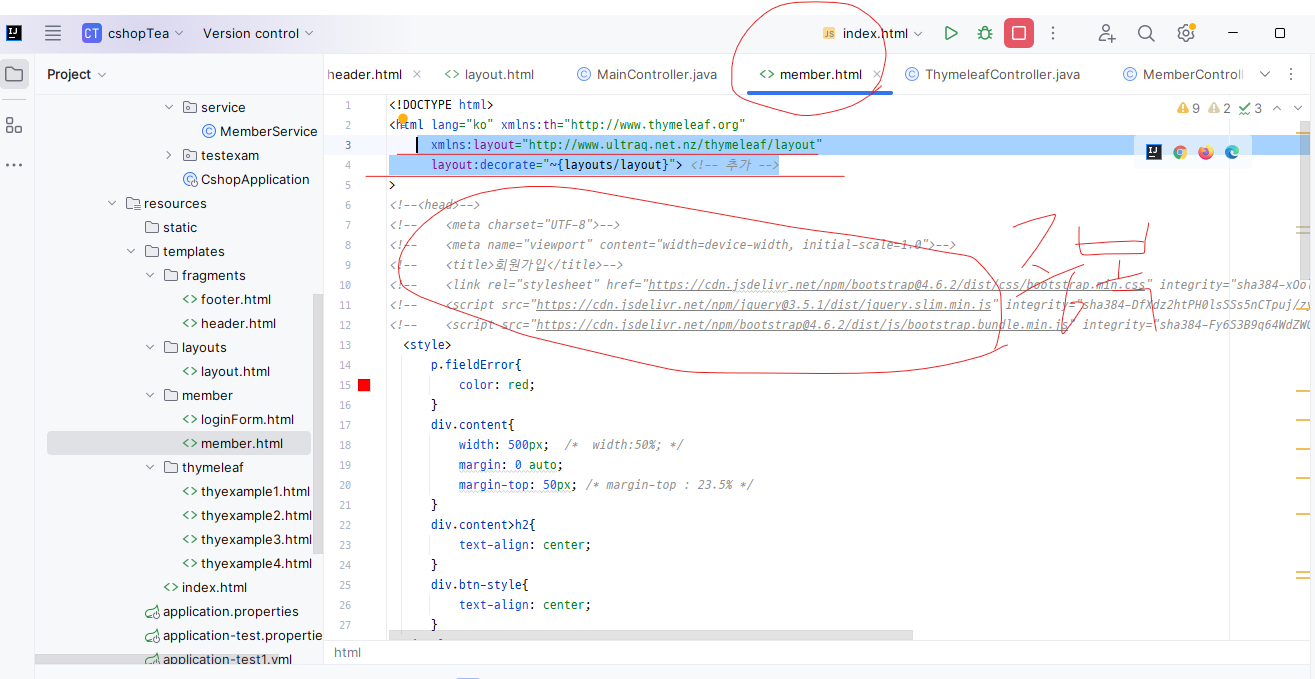Select footer.html in fragments
The height and width of the screenshot is (679, 1315).
click(x=226, y=299)
